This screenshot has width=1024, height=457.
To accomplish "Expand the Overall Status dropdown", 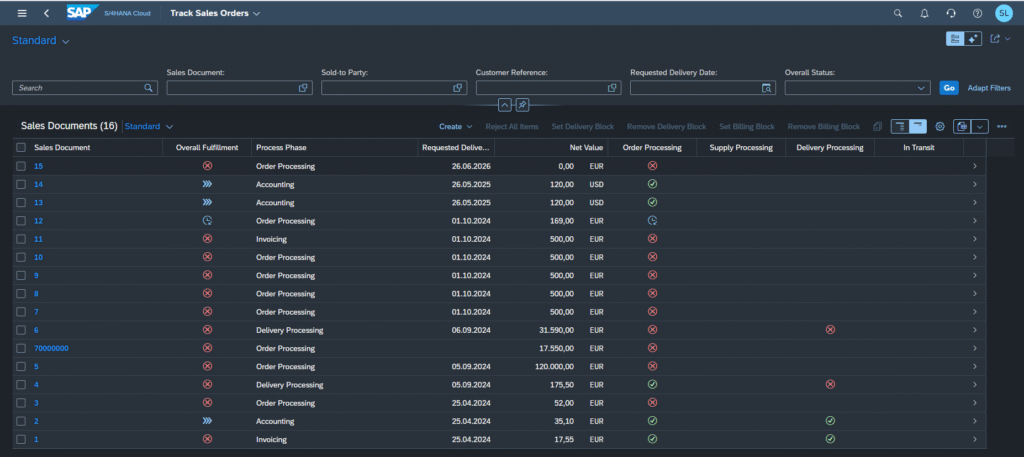I will [921, 88].
